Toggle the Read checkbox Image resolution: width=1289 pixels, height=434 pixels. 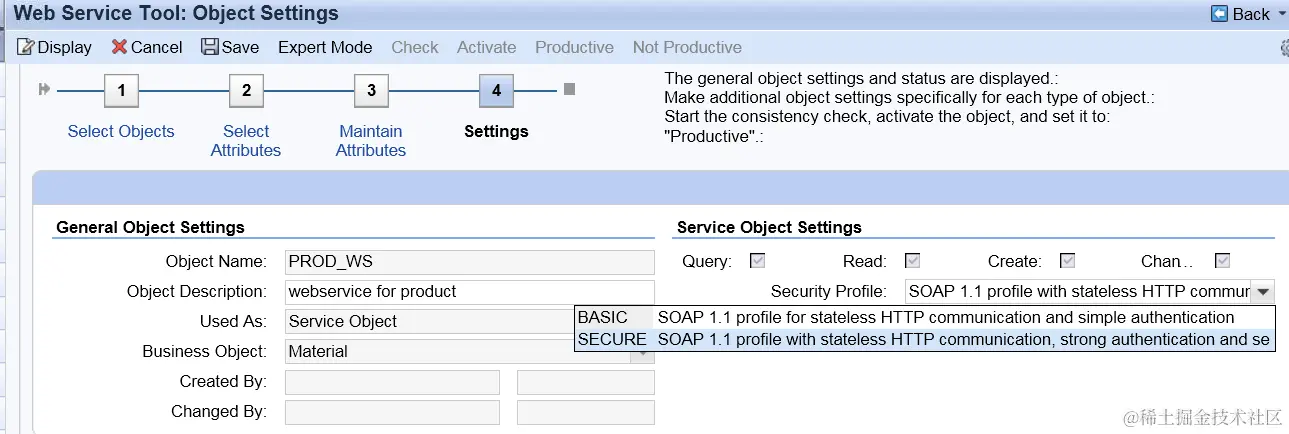click(912, 261)
